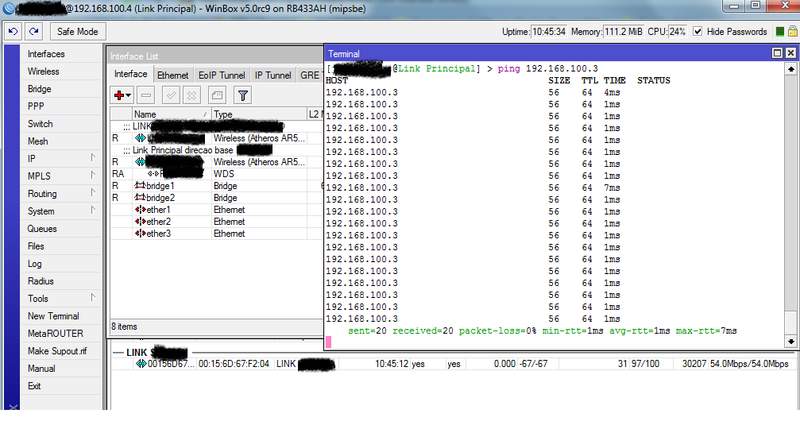800x429 pixels.
Task: Click the Remove minus button
Action: tap(146, 95)
